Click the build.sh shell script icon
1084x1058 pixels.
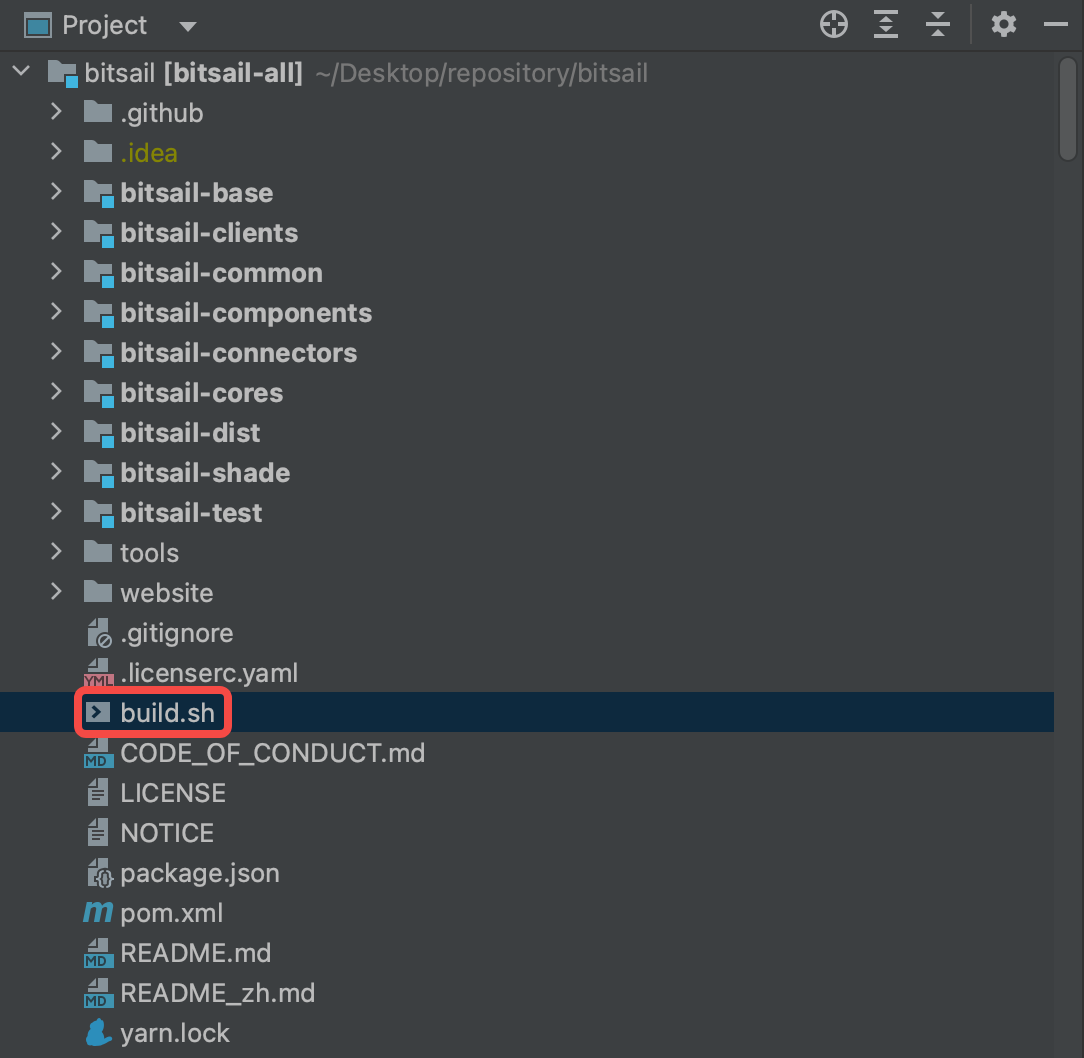[98, 713]
